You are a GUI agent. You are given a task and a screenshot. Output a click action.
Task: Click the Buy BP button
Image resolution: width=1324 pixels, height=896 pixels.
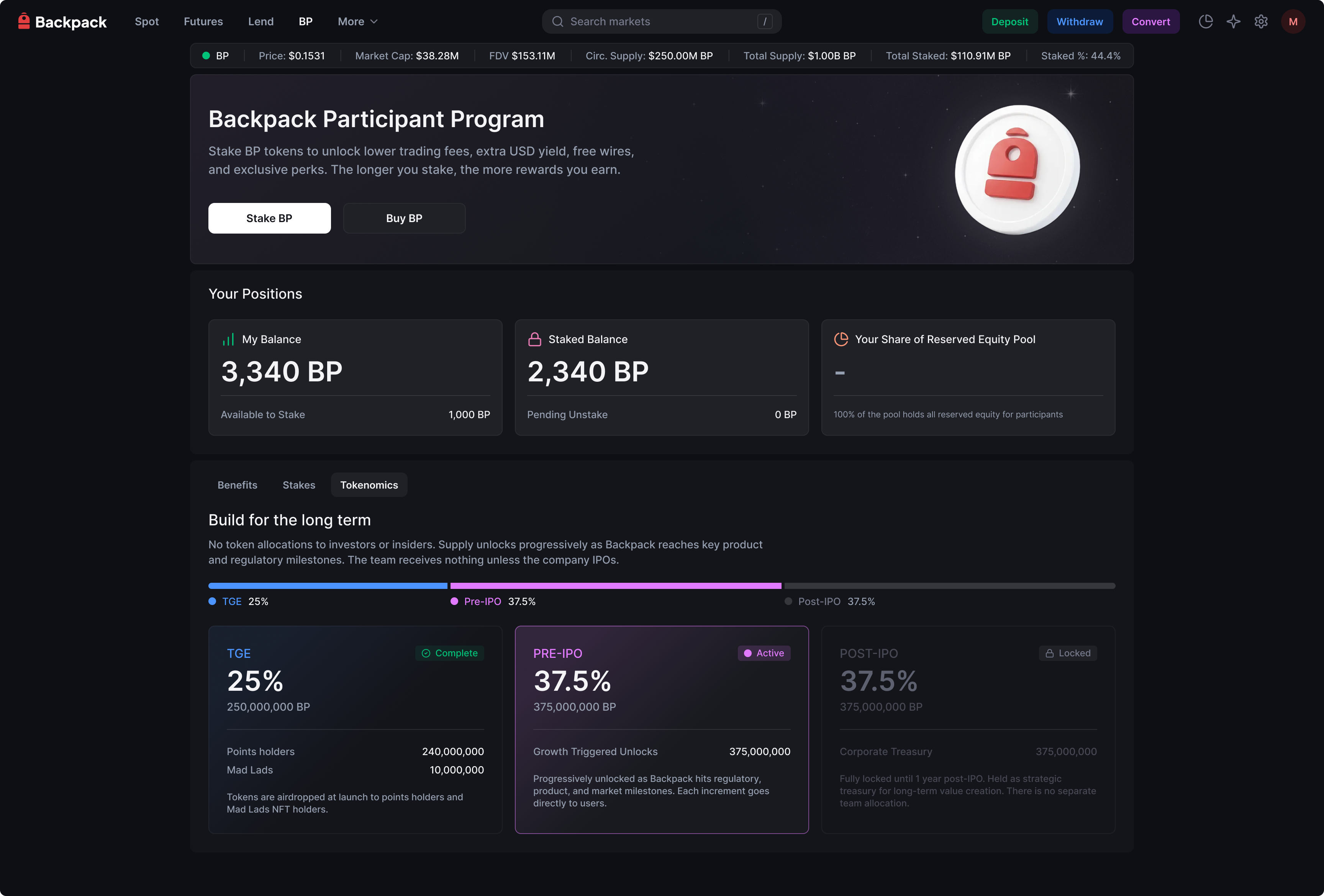405,218
